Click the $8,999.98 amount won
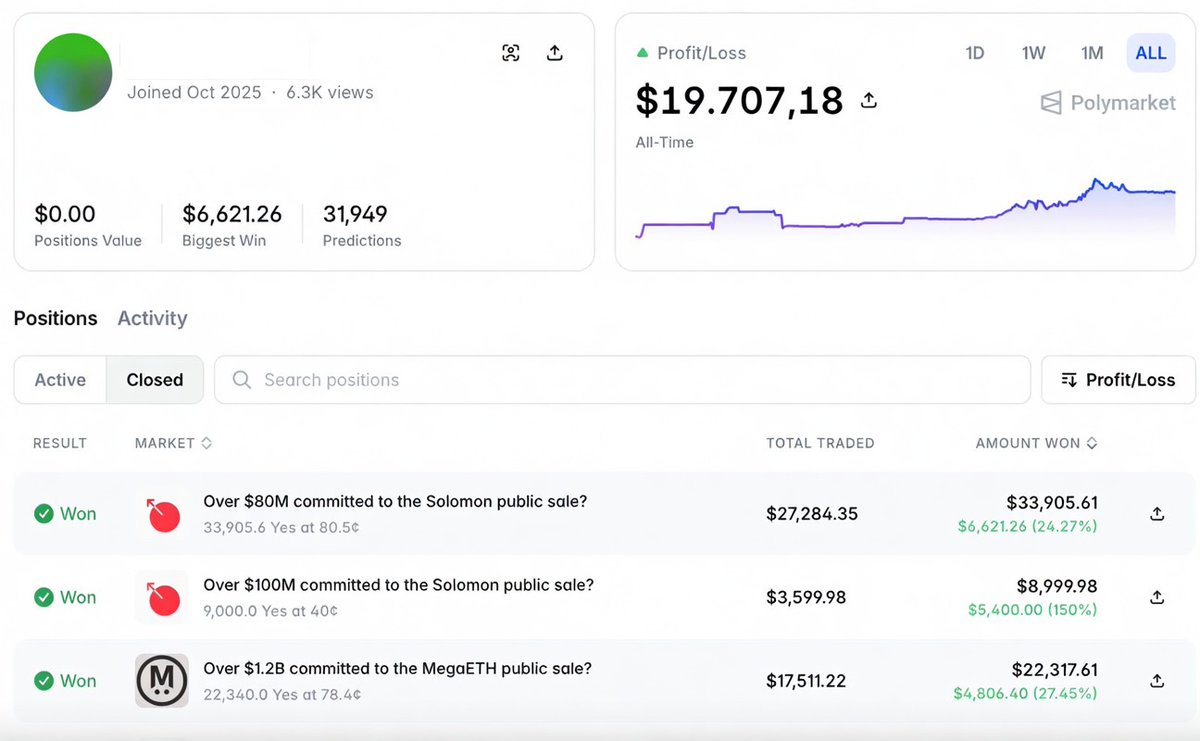 pos(1058,586)
